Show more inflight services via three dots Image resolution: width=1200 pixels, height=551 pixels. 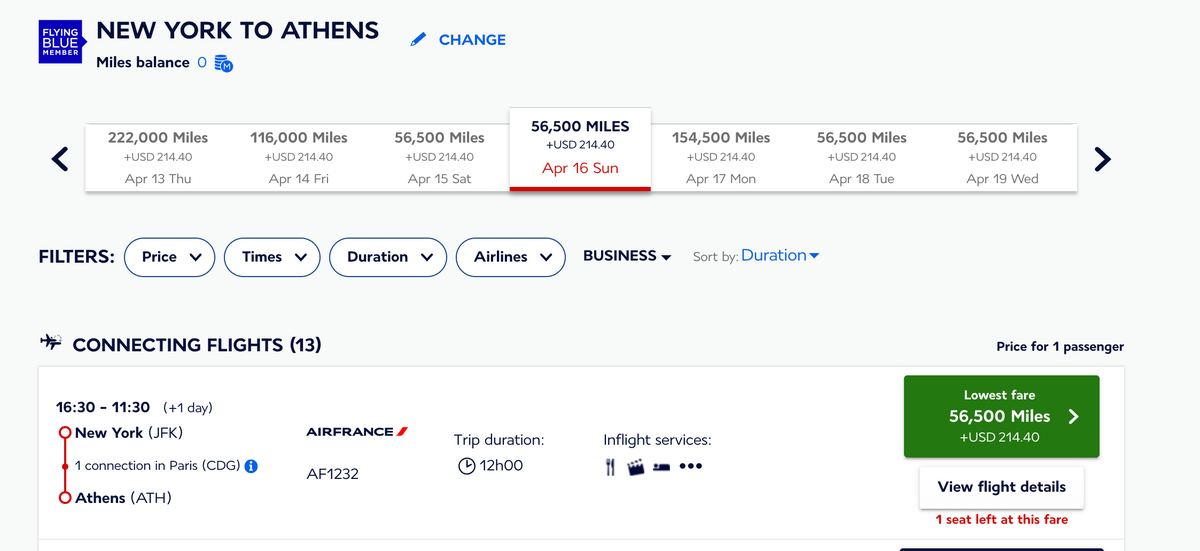[691, 467]
